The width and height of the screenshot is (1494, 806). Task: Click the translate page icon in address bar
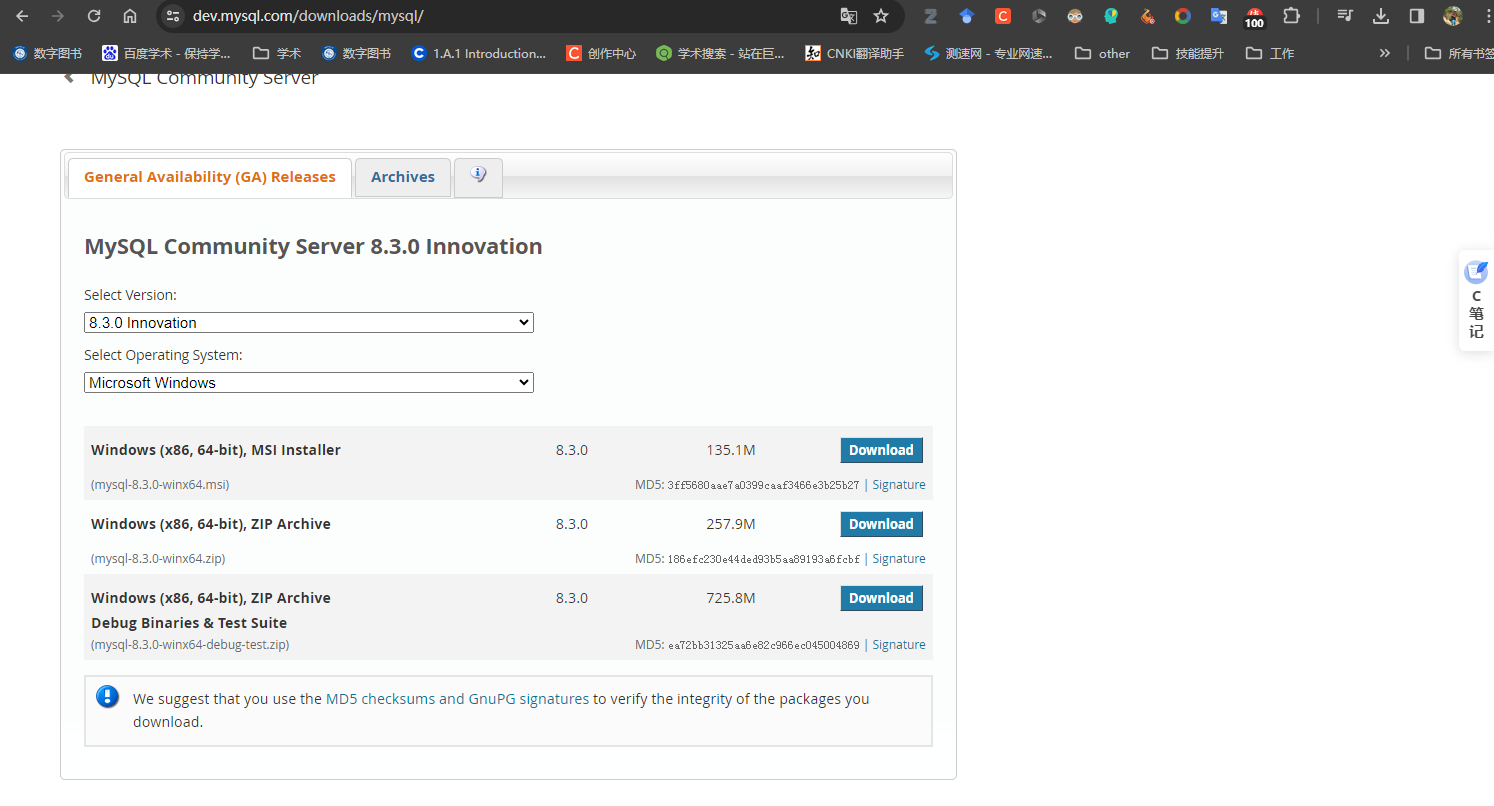click(849, 16)
